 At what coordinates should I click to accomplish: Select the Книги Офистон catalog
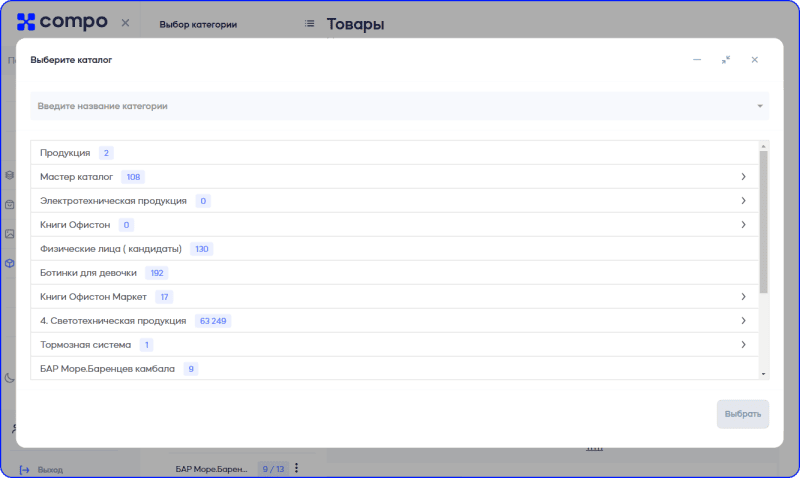pyautogui.click(x=394, y=224)
